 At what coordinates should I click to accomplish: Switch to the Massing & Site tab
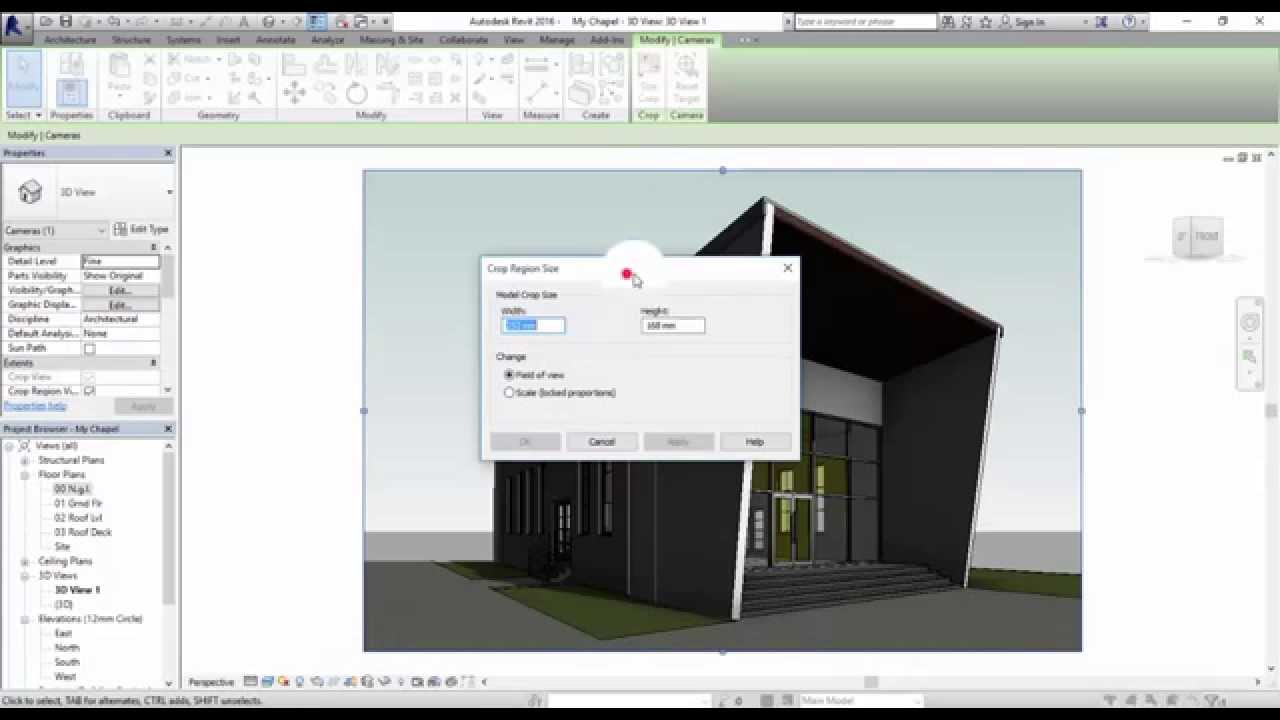(391, 40)
